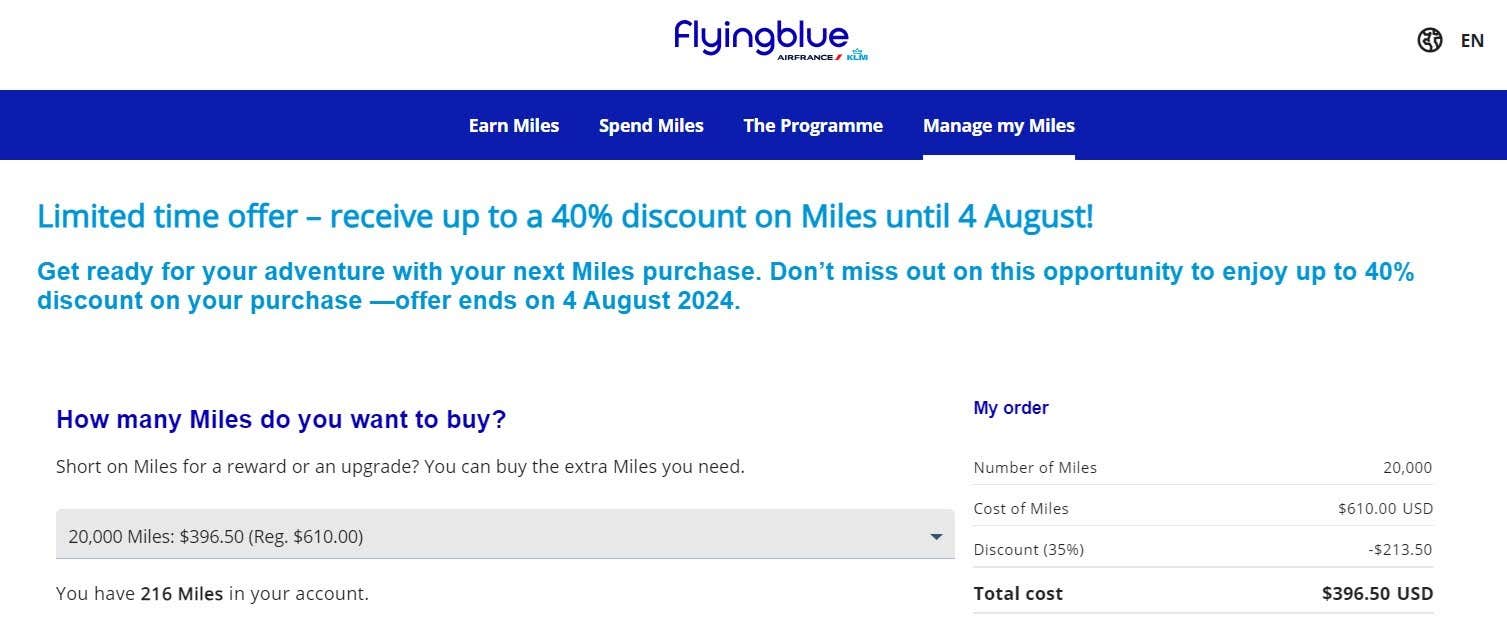1507x632 pixels.
Task: Click the globe language icon
Action: [1430, 41]
